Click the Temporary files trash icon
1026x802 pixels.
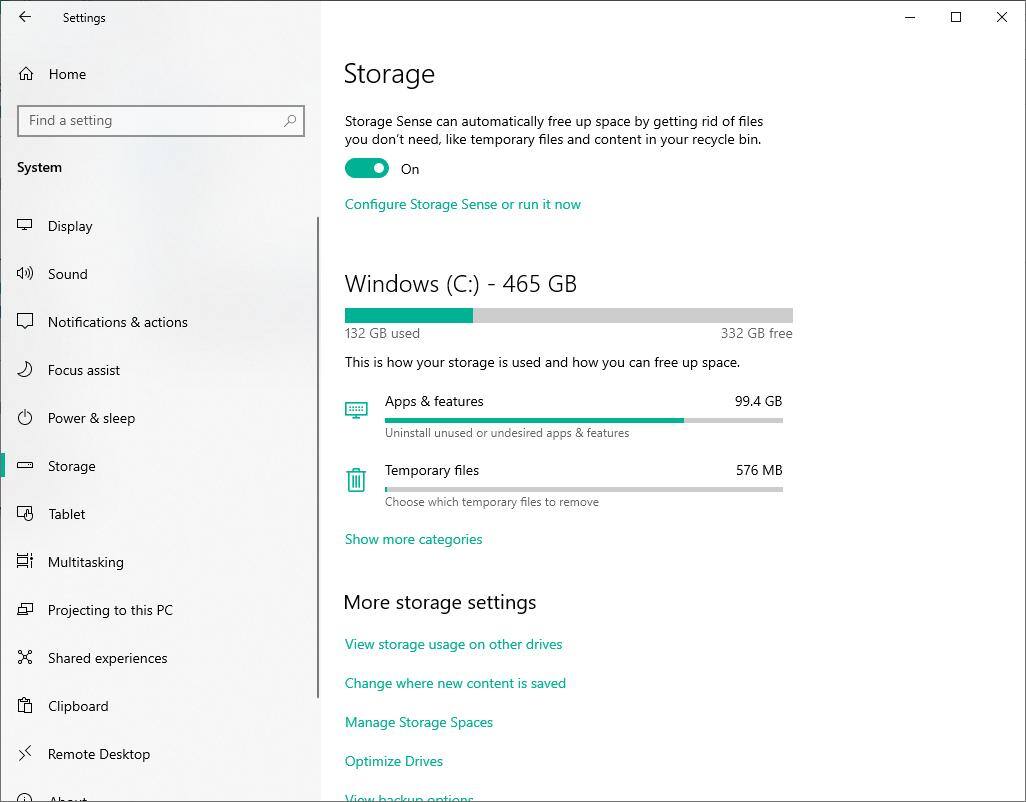pyautogui.click(x=356, y=480)
